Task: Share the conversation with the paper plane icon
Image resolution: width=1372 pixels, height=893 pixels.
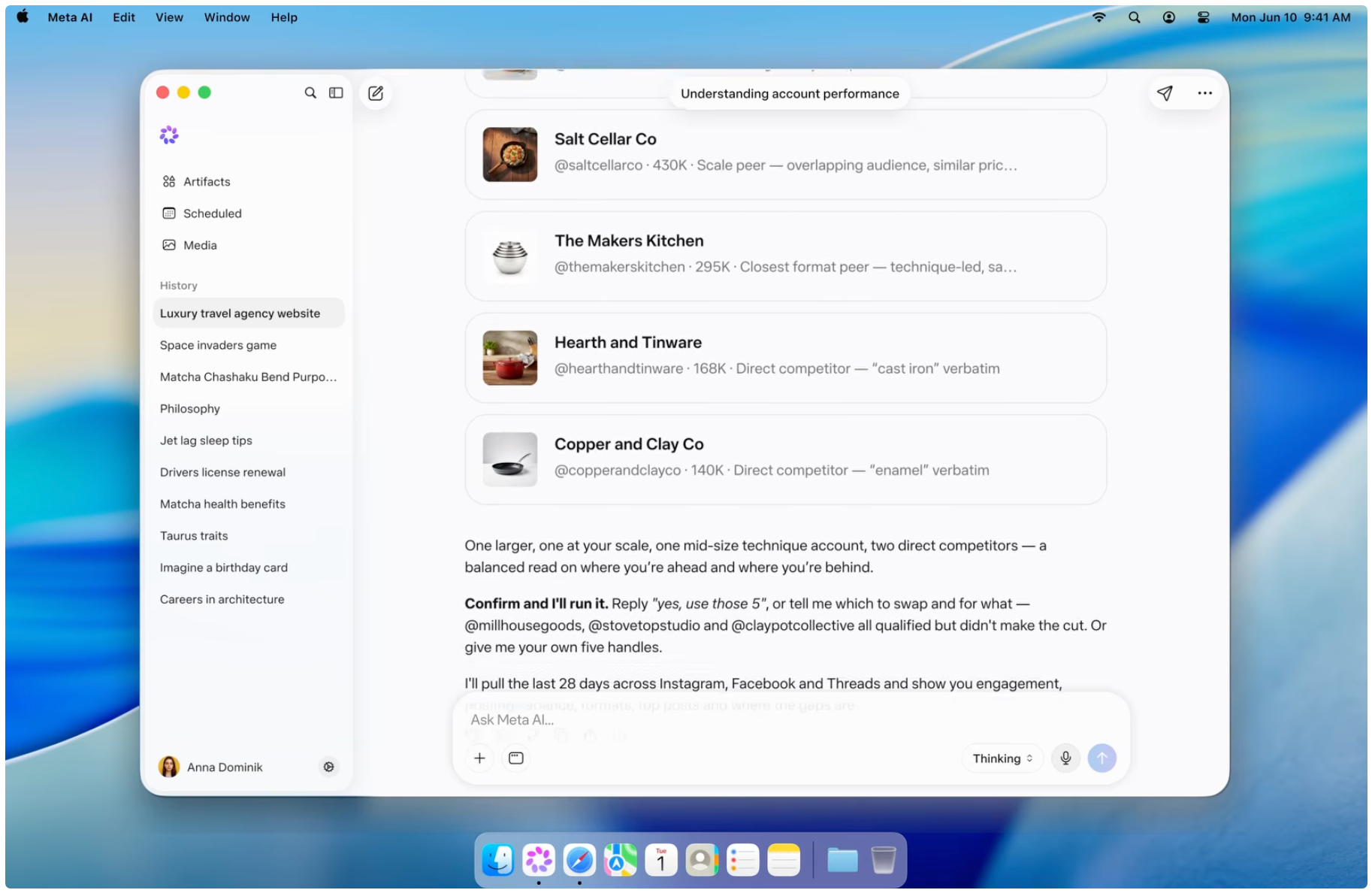Action: (1165, 93)
